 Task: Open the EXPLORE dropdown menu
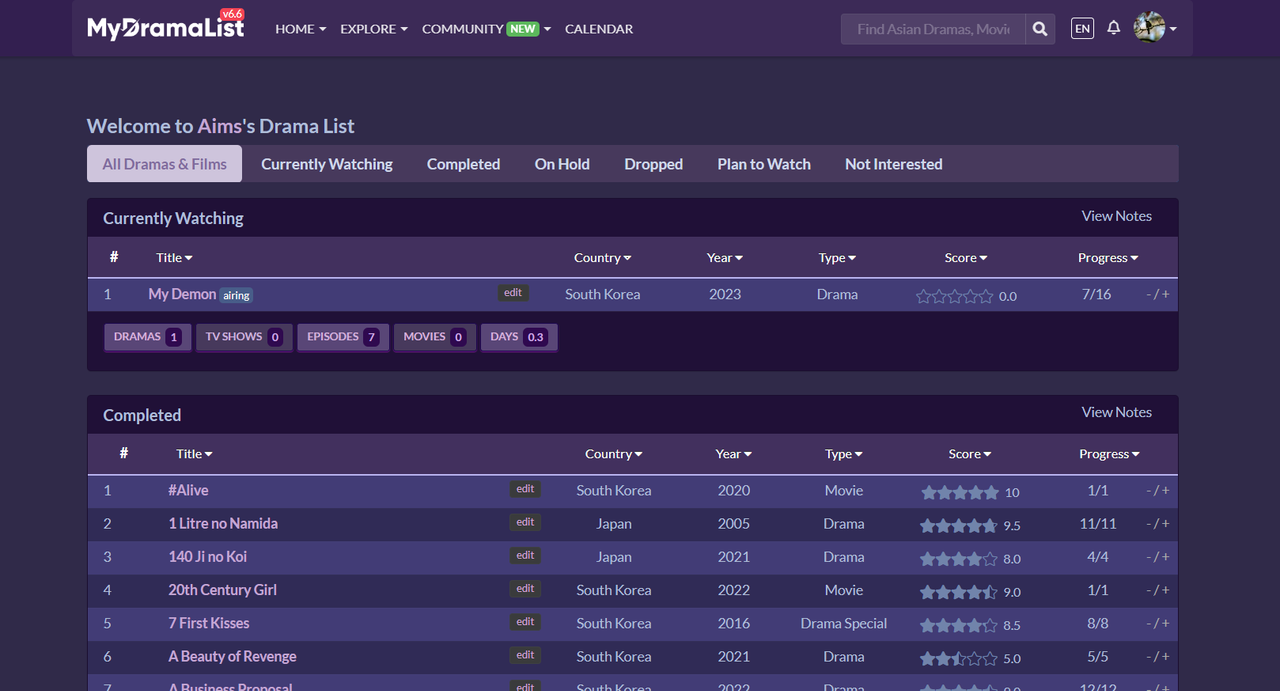click(374, 29)
